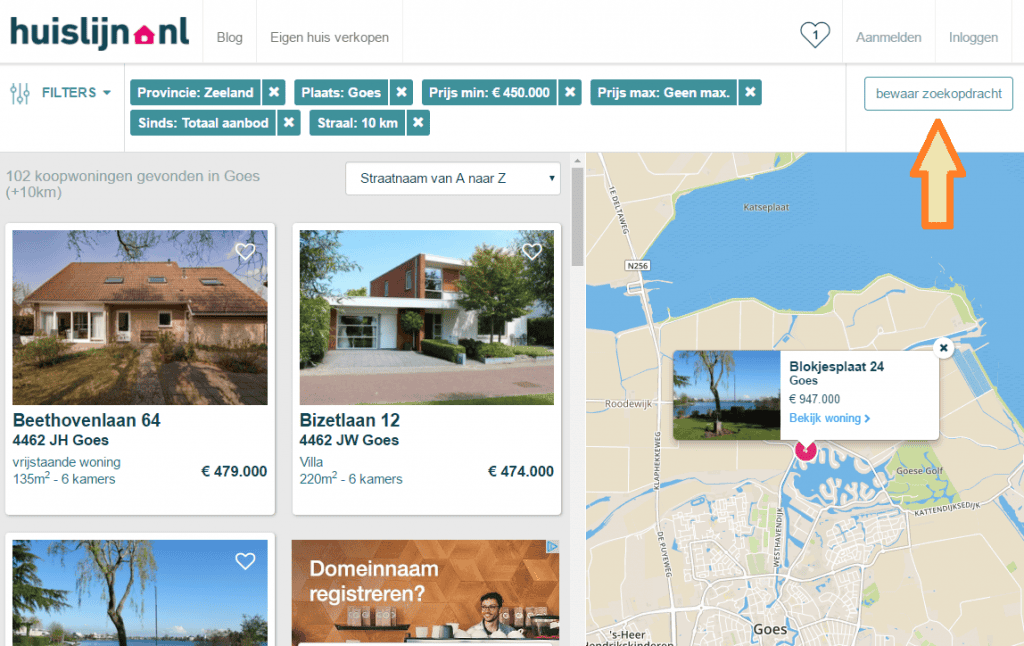Click the Bizetlaan 12 villa photo
This screenshot has height=646, width=1024.
click(426, 317)
